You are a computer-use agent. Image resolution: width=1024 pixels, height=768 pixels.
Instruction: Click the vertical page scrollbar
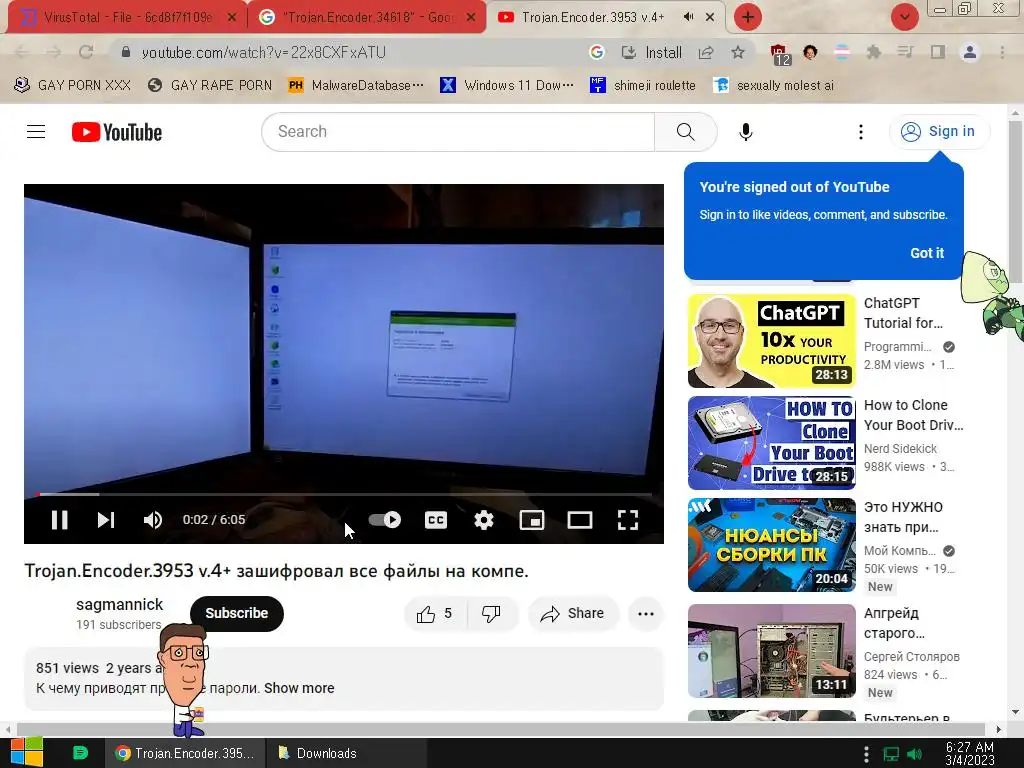[x=1016, y=202]
